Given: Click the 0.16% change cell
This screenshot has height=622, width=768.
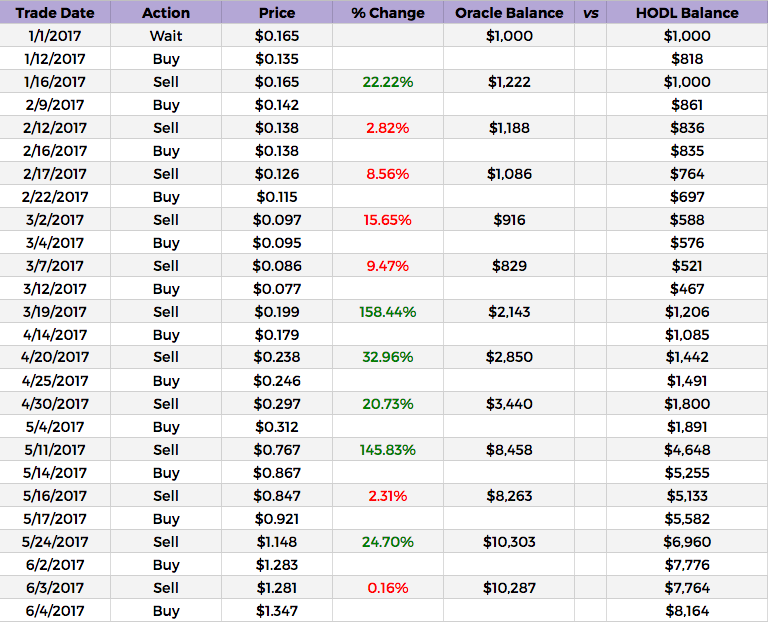Looking at the screenshot, I should point(388,588).
